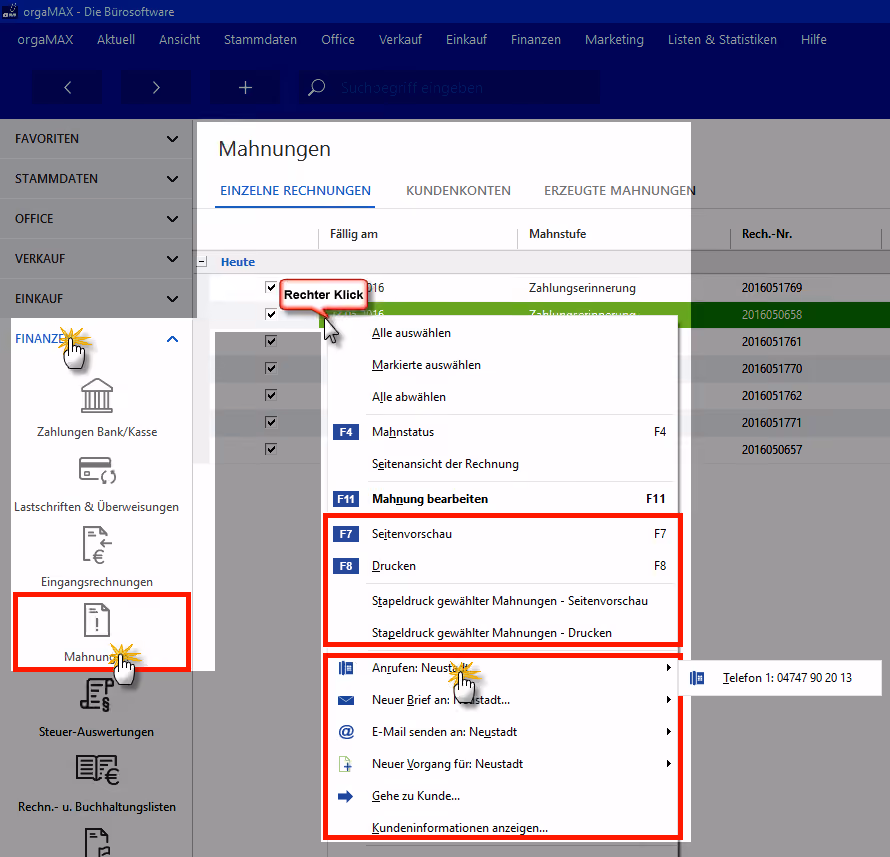Sort by the Rech.-Nr. column header
The image size is (890, 857).
[x=766, y=234]
